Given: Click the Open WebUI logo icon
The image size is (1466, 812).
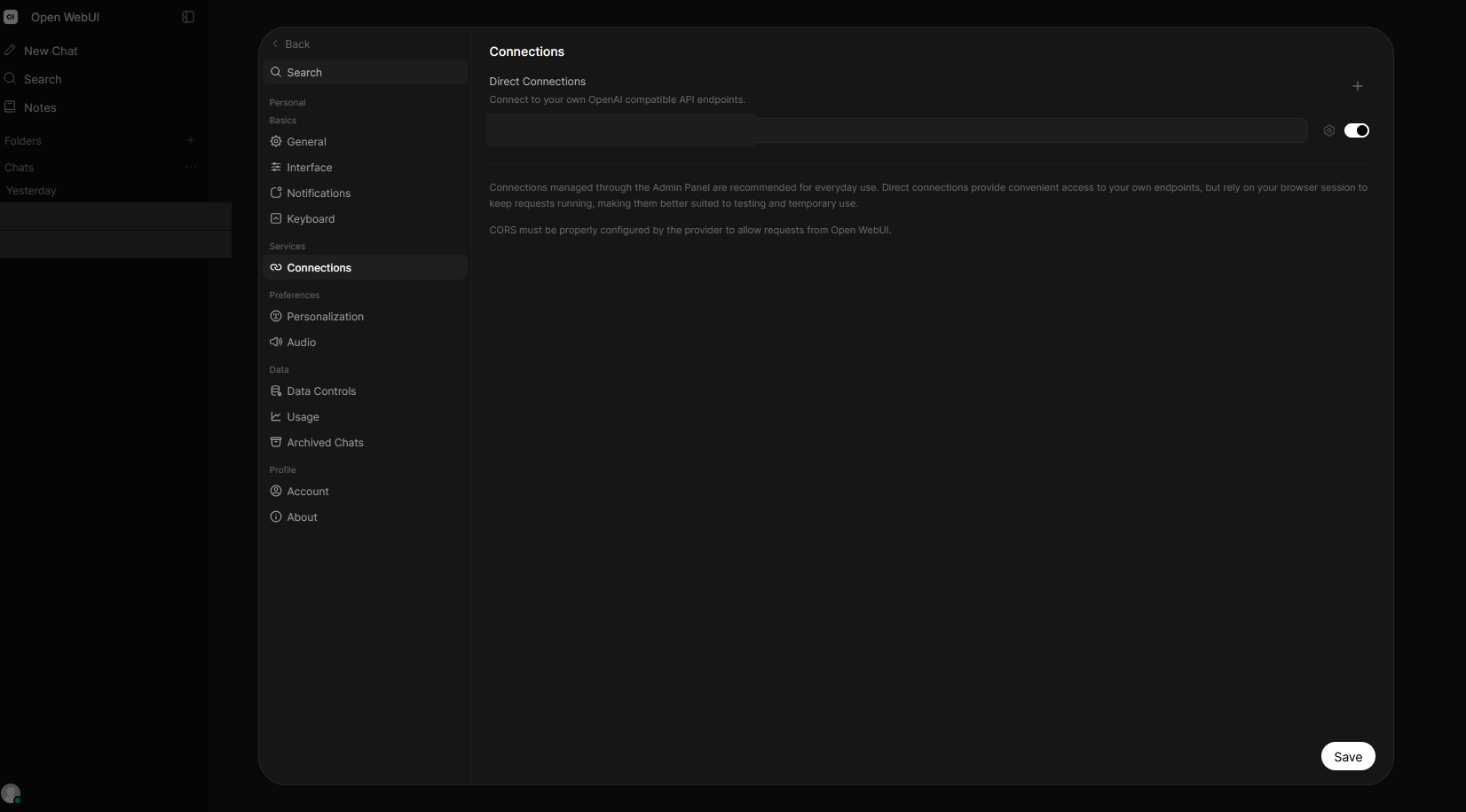Looking at the screenshot, I should point(11,17).
